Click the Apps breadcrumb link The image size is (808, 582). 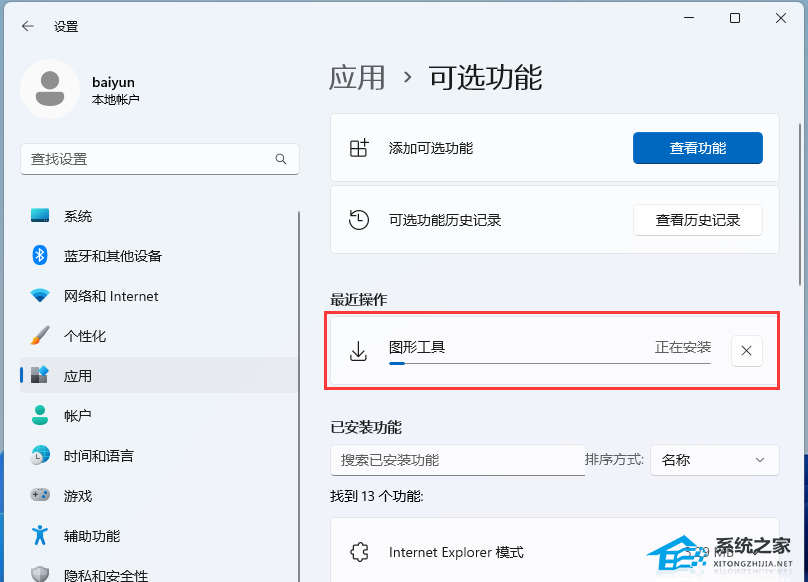[x=357, y=77]
